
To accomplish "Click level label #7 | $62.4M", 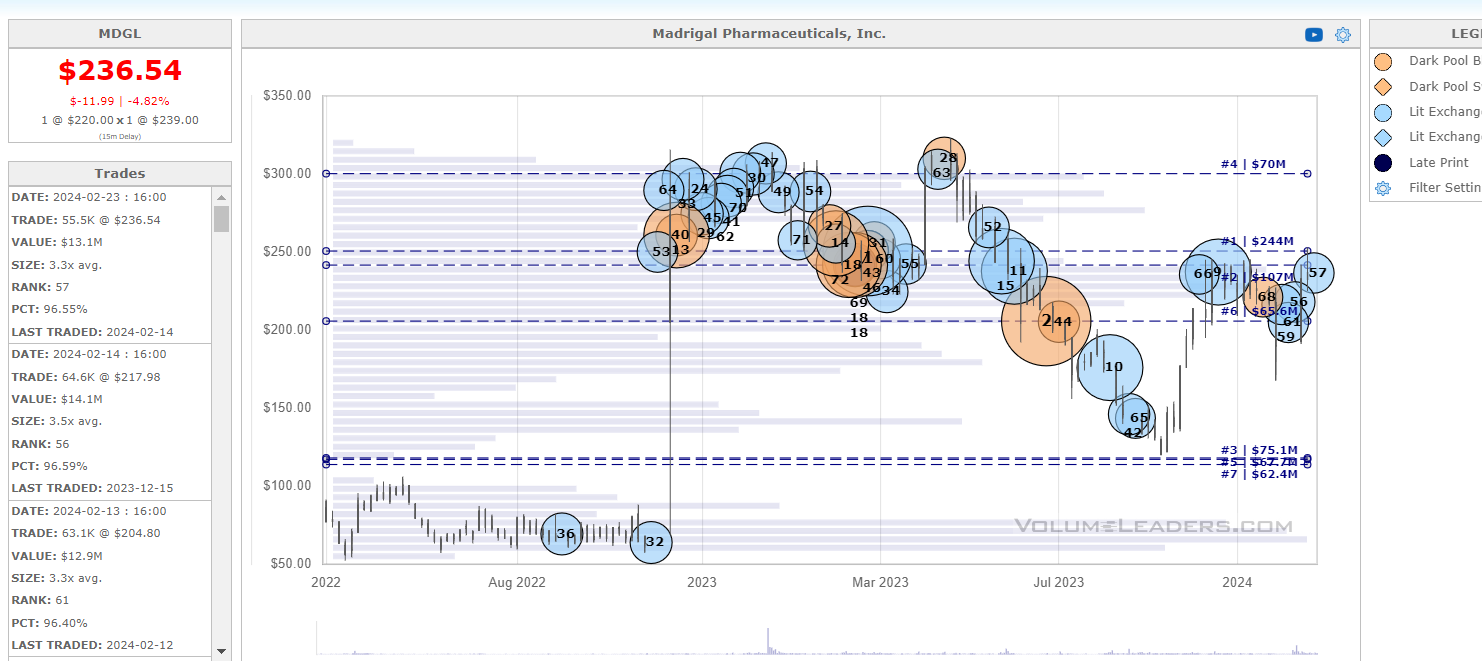I will [x=1259, y=473].
